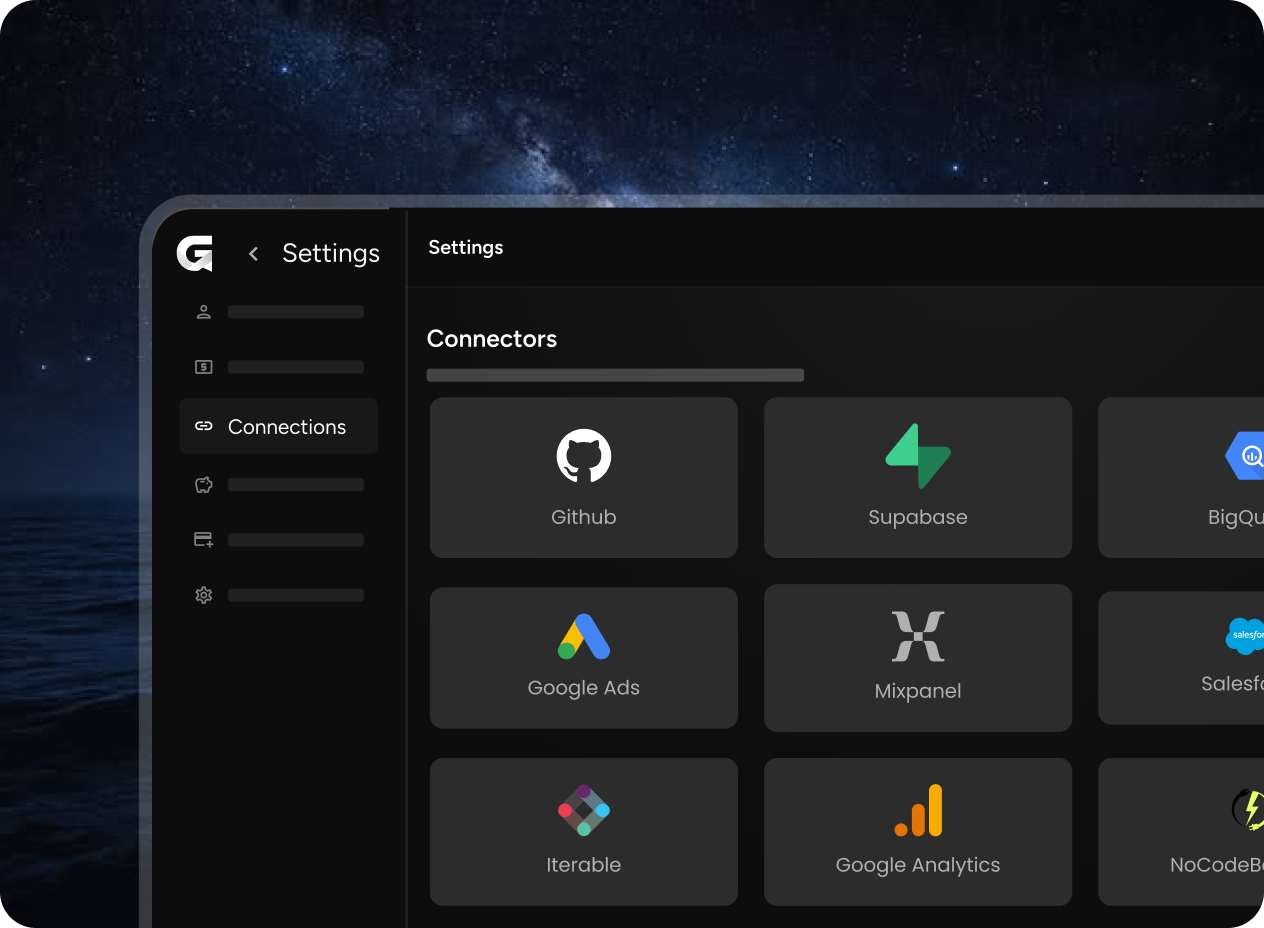Screen dimensions: 1264x928
Task: Open the Github connector card
Action: click(584, 478)
